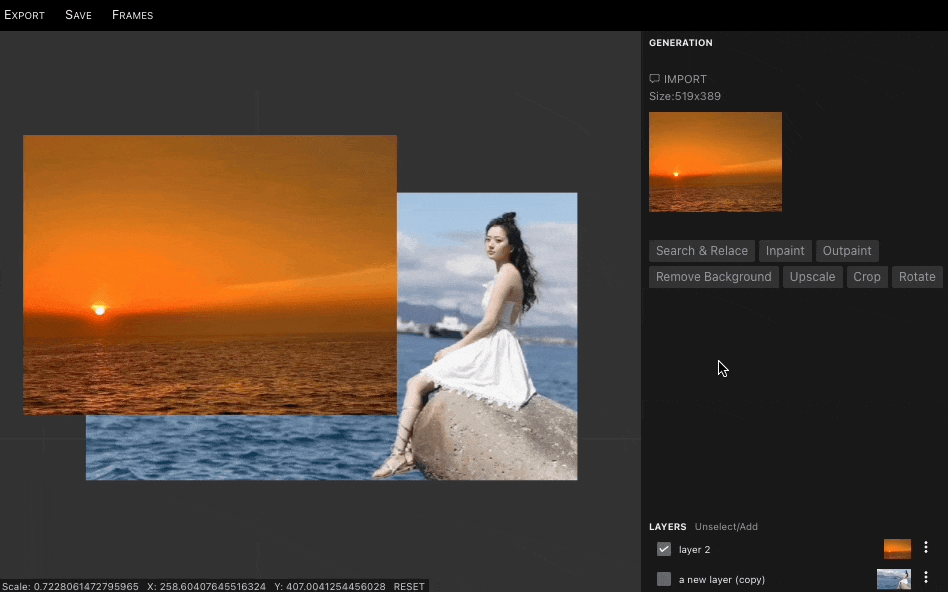Choose the Inpaint action
Image resolution: width=948 pixels, height=592 pixels.
pos(785,251)
